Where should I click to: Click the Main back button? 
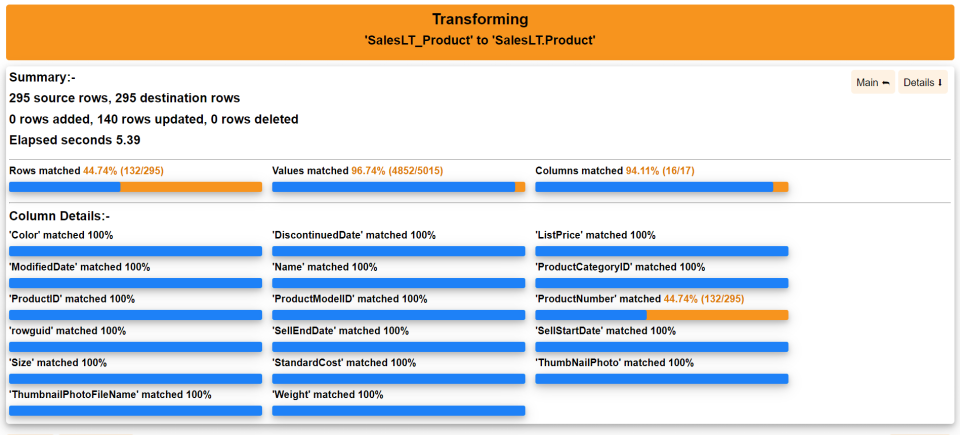click(x=873, y=83)
